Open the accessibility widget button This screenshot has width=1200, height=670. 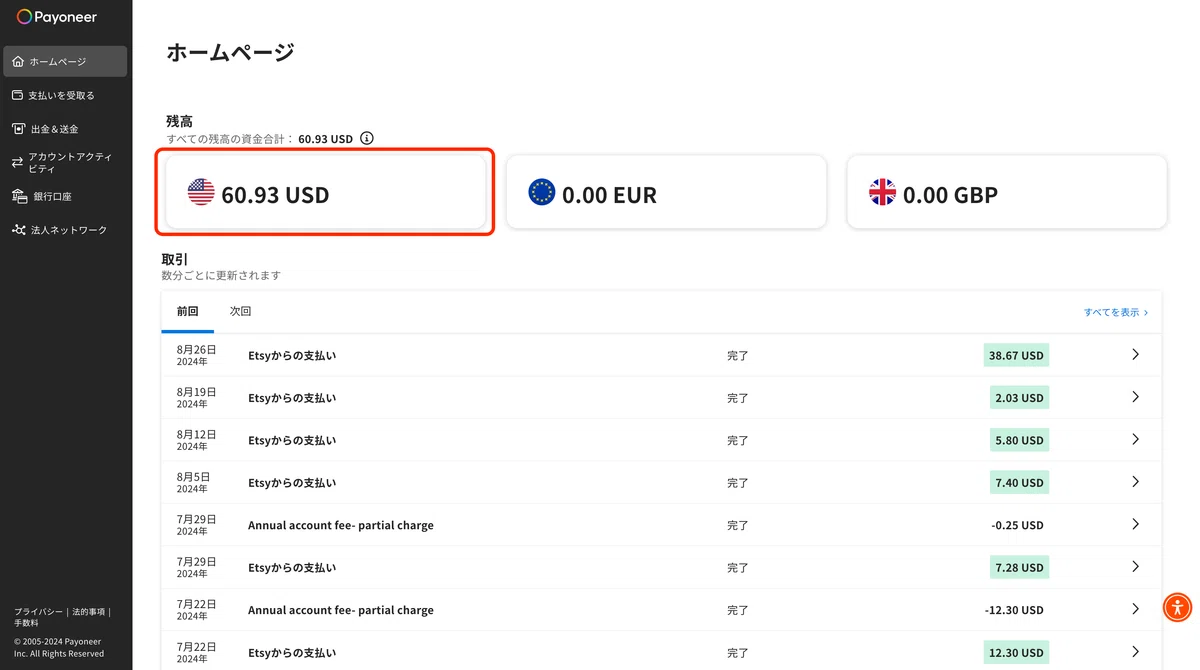(x=1178, y=606)
